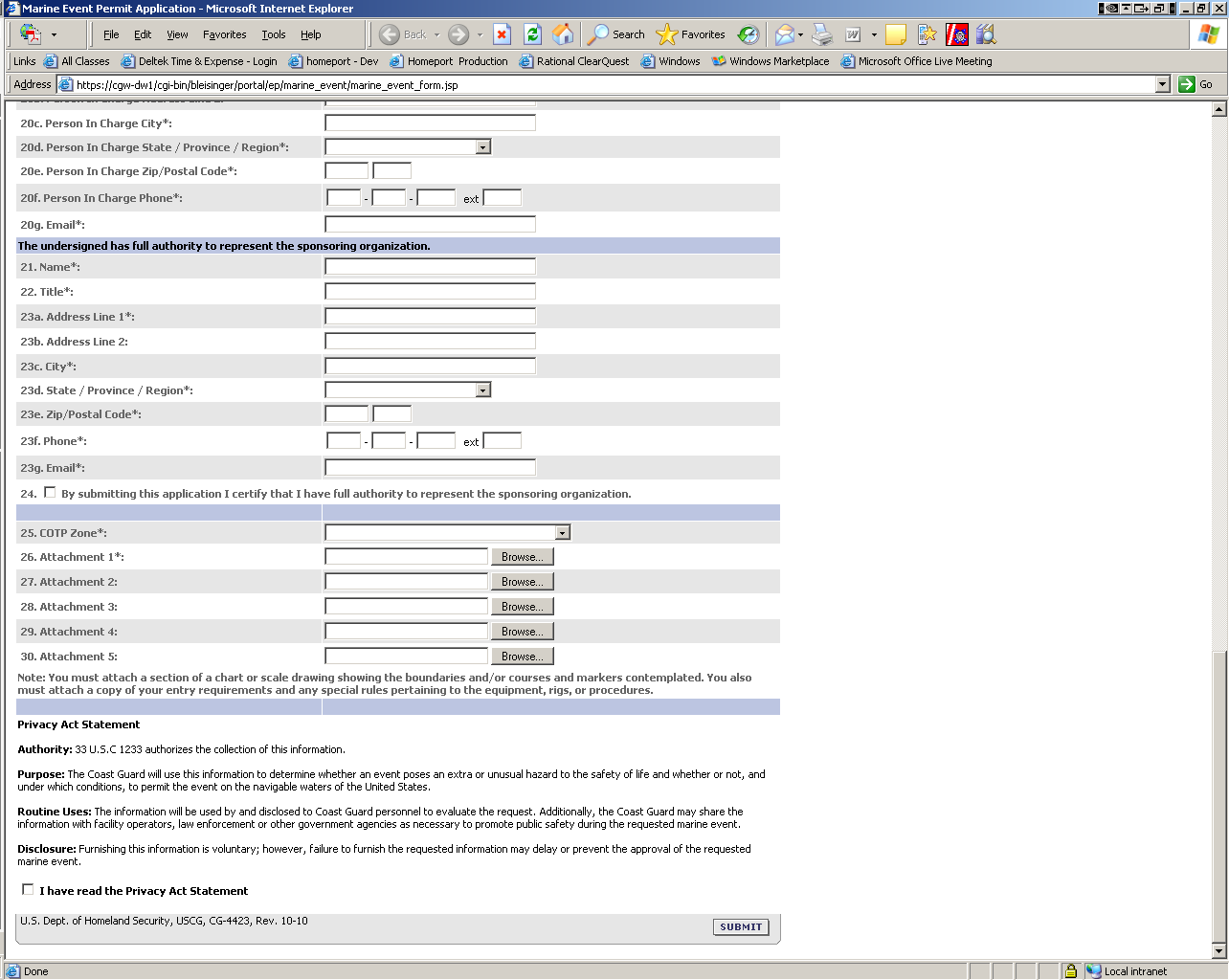Viewport: 1229px width, 980px height.
Task: Open the Windows Marketplace shortcut
Action: [771, 61]
